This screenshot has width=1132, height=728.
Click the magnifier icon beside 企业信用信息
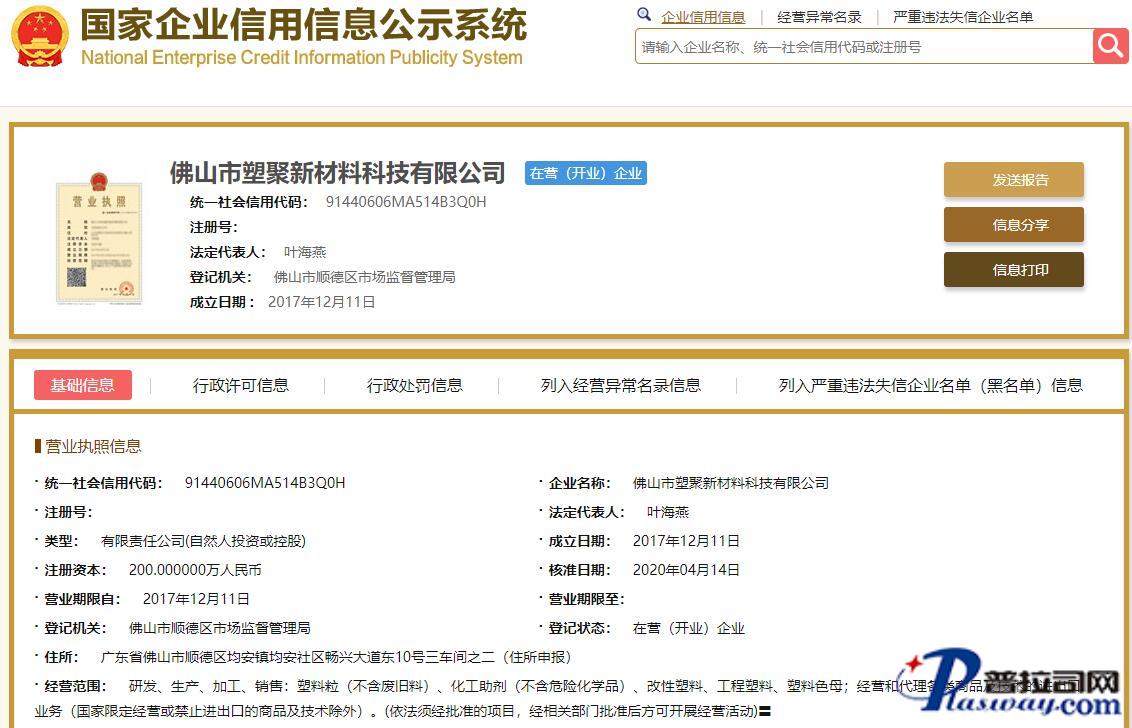click(x=645, y=16)
